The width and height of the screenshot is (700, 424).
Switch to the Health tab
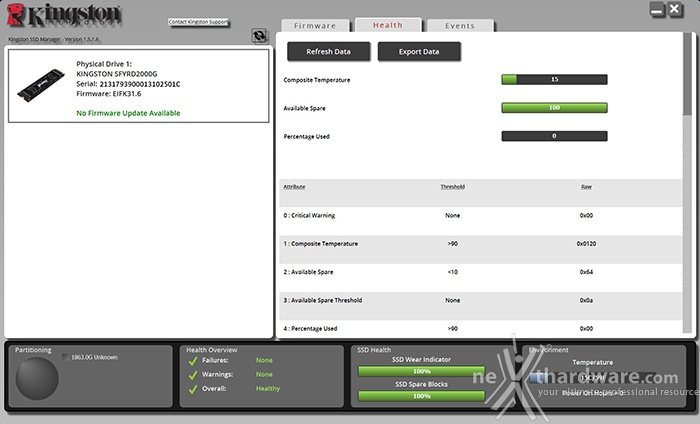388,25
